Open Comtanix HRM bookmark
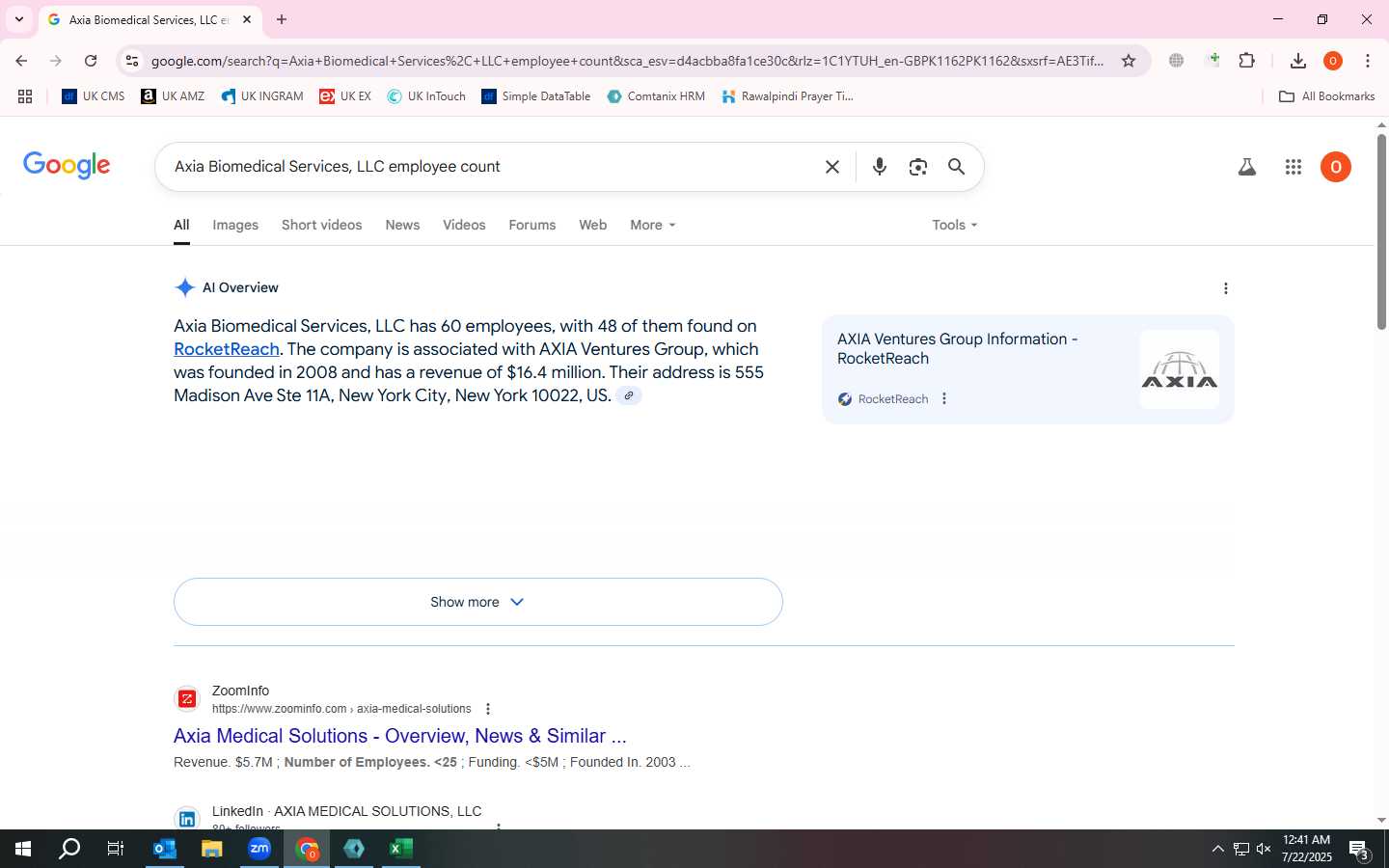 [x=656, y=96]
